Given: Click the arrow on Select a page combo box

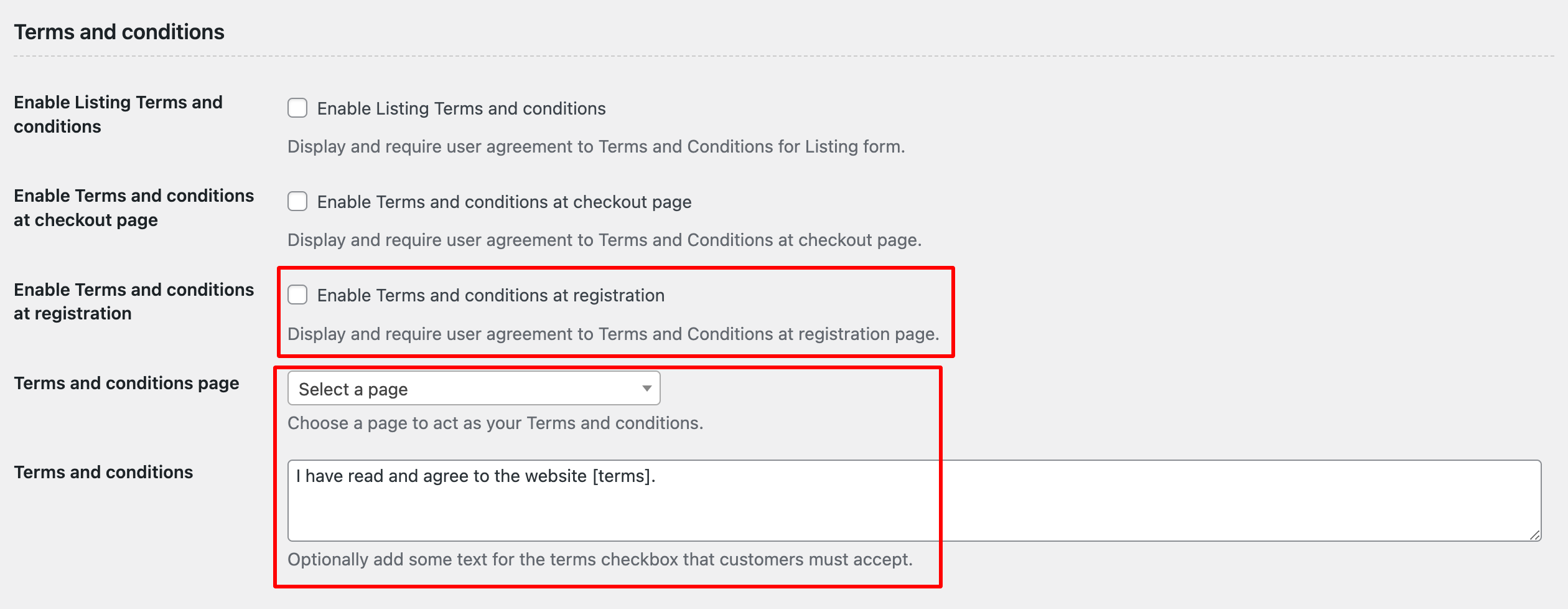Looking at the screenshot, I should [646, 389].
